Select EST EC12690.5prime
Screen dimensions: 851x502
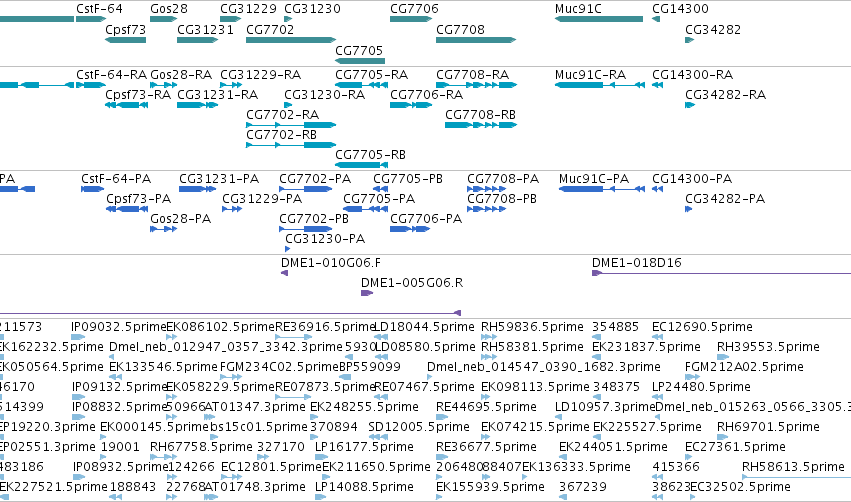(x=657, y=337)
